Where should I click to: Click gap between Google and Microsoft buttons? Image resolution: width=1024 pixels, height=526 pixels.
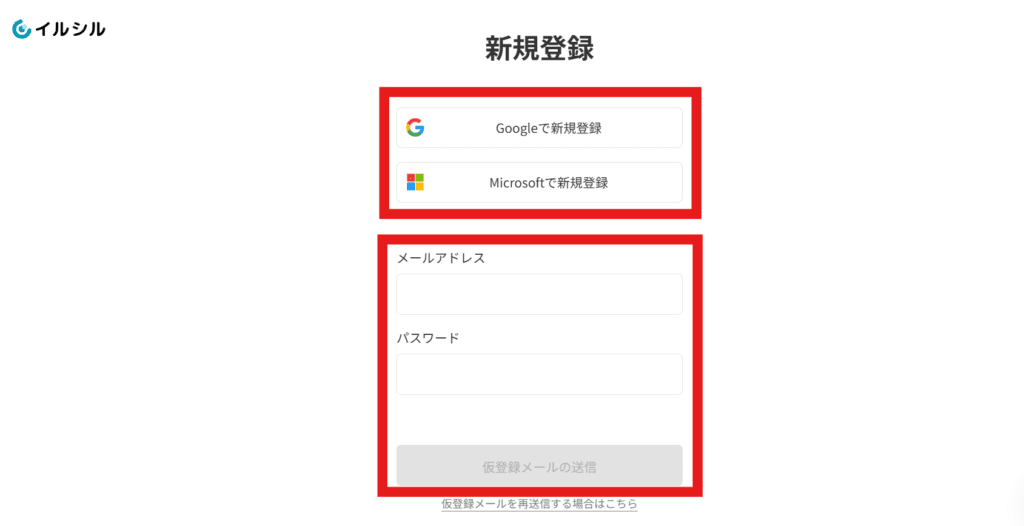click(539, 156)
